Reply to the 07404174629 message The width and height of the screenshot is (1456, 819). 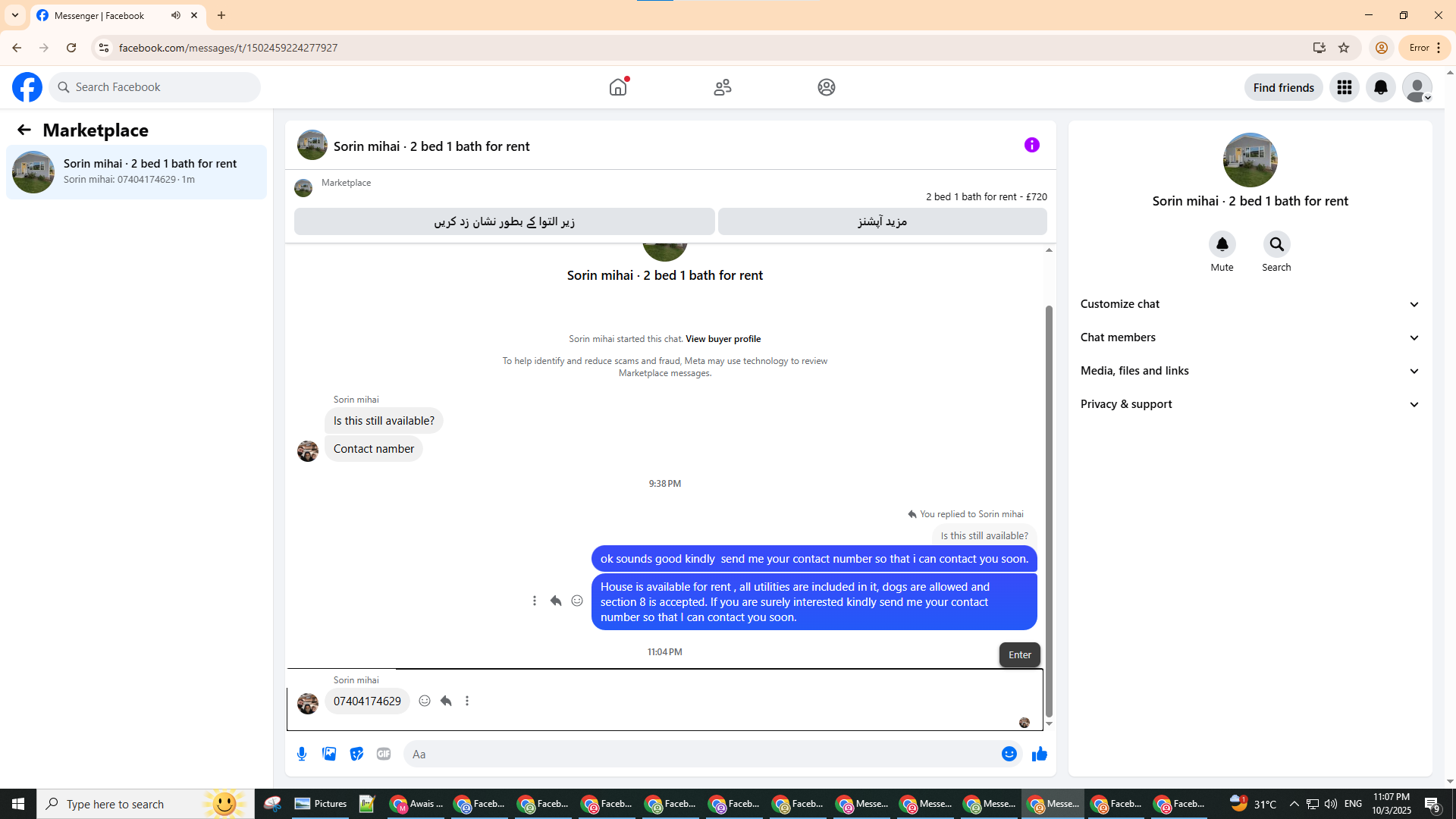[446, 701]
